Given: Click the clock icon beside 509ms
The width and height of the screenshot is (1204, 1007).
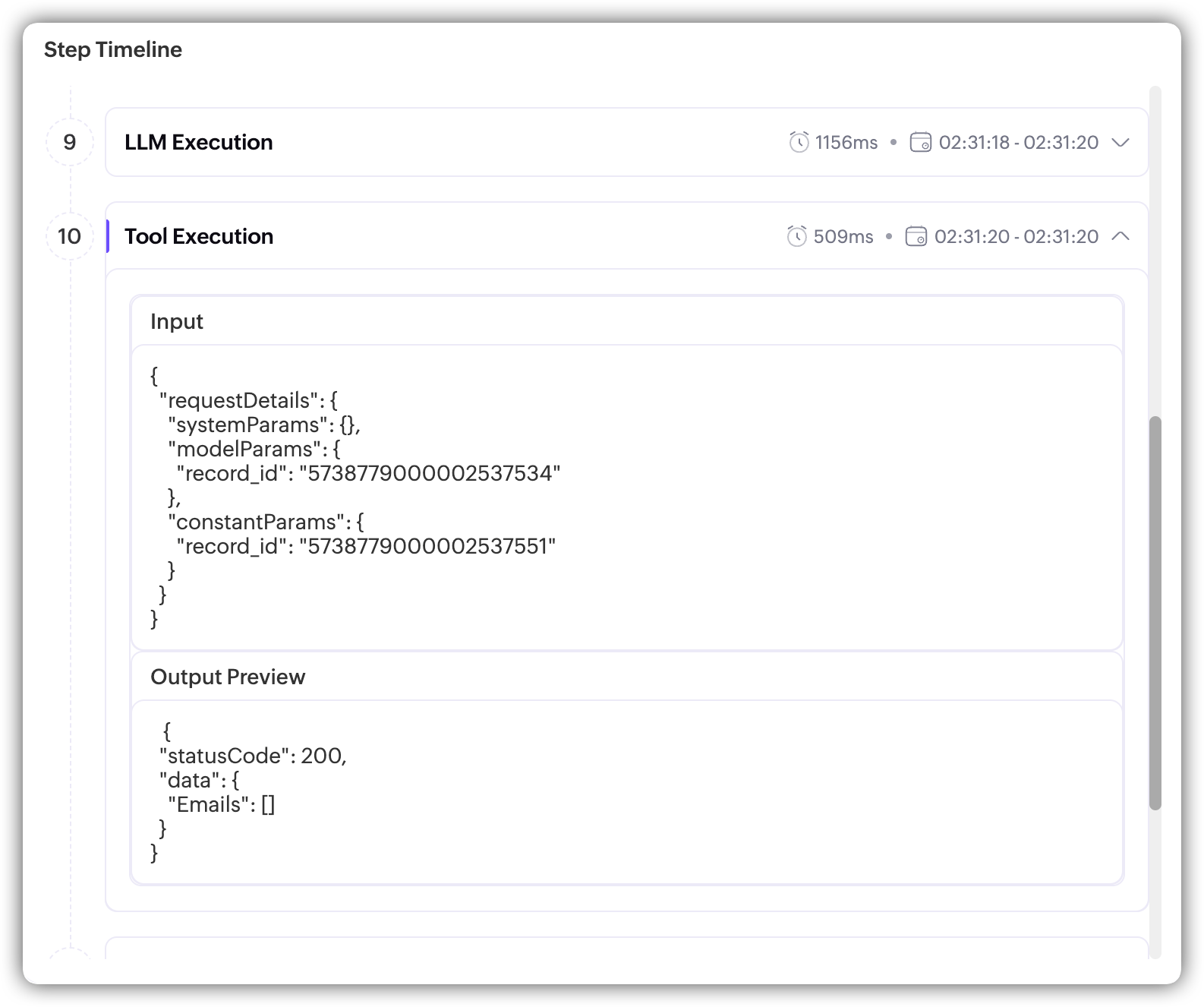Looking at the screenshot, I should [796, 236].
